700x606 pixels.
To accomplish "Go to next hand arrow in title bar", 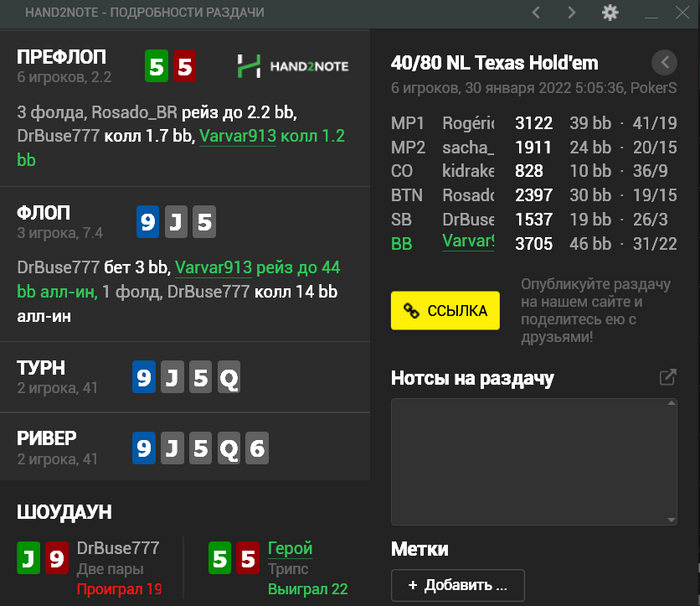I will [571, 13].
